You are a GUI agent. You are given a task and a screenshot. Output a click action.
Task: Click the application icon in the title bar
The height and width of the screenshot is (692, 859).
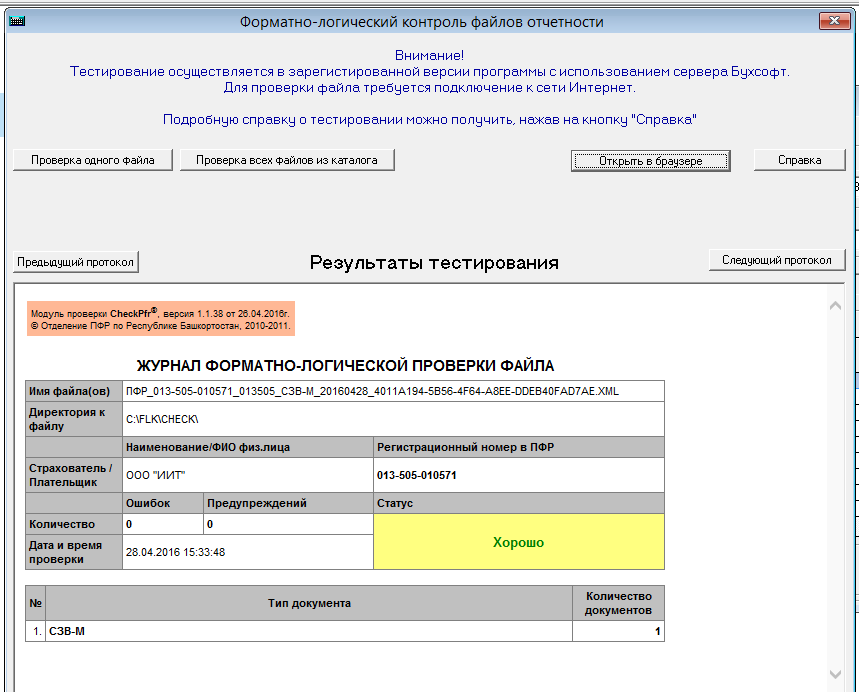coord(17,21)
